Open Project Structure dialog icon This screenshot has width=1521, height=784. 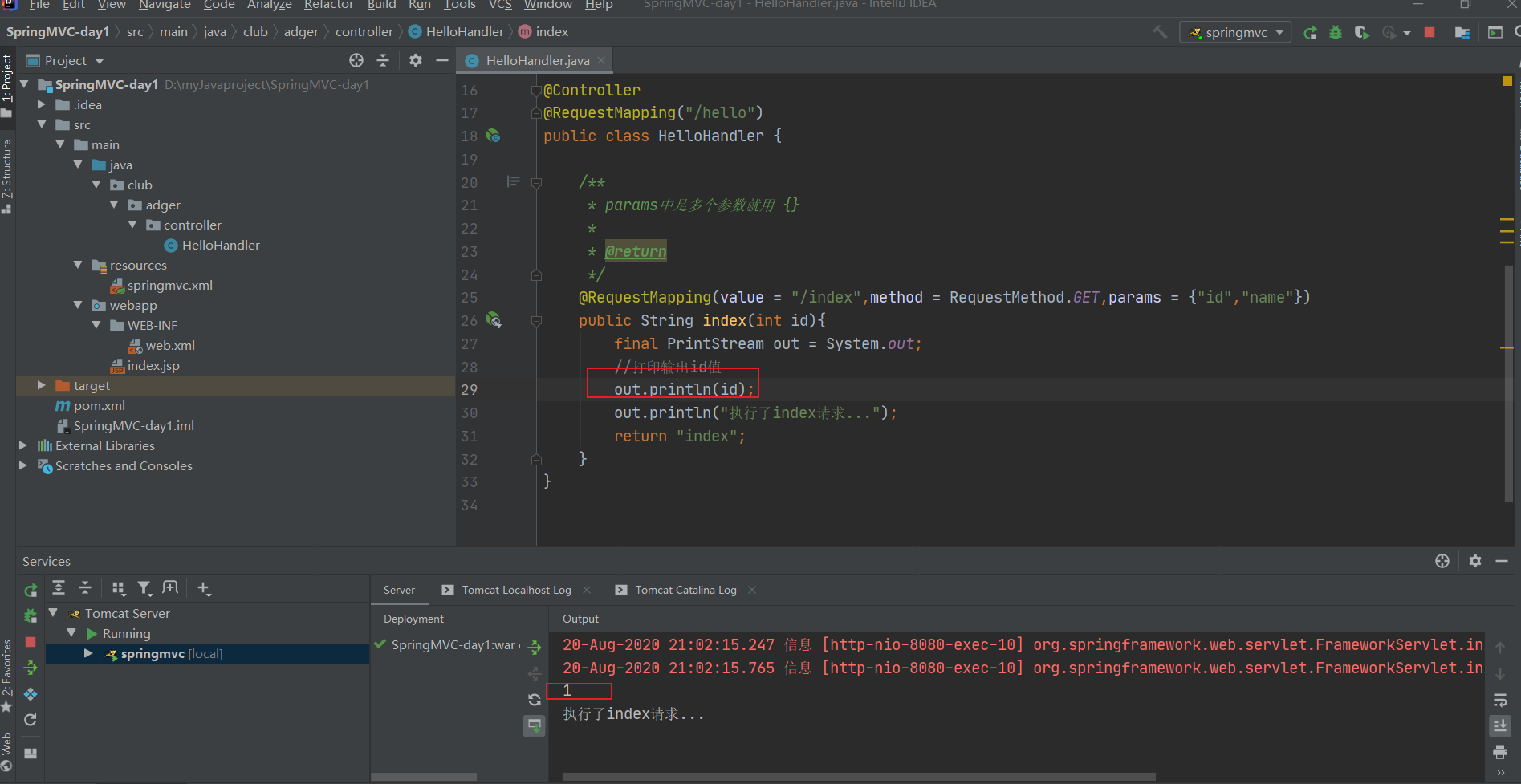click(1462, 32)
